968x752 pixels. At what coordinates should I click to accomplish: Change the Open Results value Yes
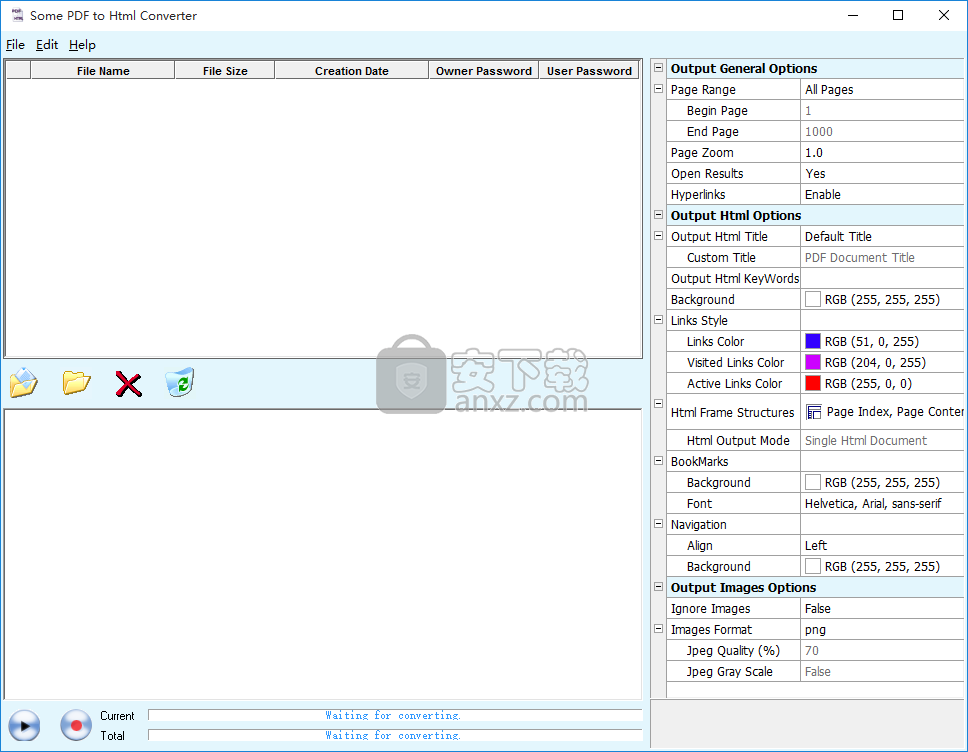tap(882, 173)
